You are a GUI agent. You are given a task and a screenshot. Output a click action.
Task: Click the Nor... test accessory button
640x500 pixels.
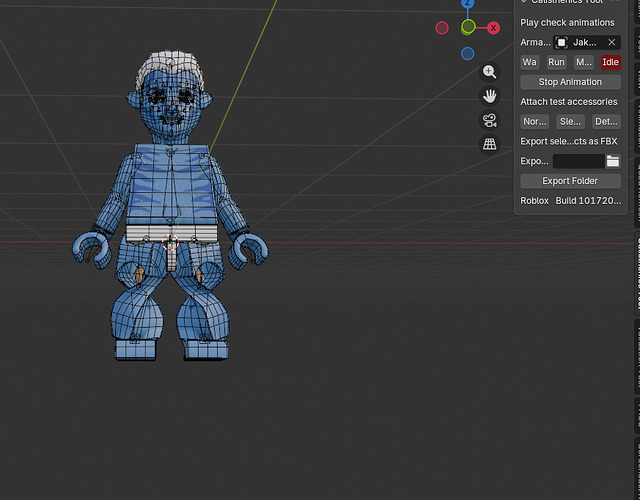click(535, 122)
